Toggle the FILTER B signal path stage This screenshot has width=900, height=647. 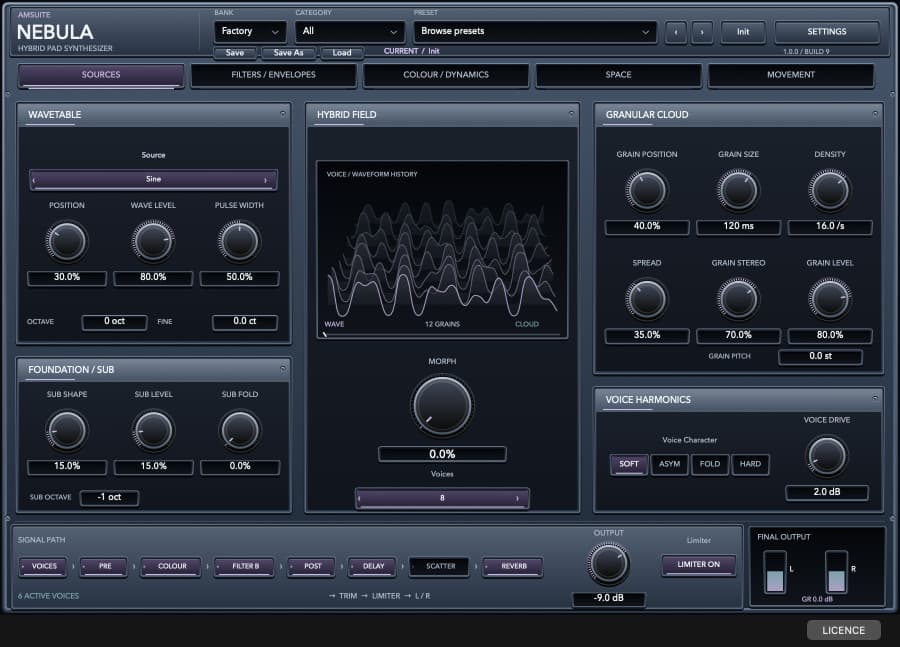click(x=245, y=566)
